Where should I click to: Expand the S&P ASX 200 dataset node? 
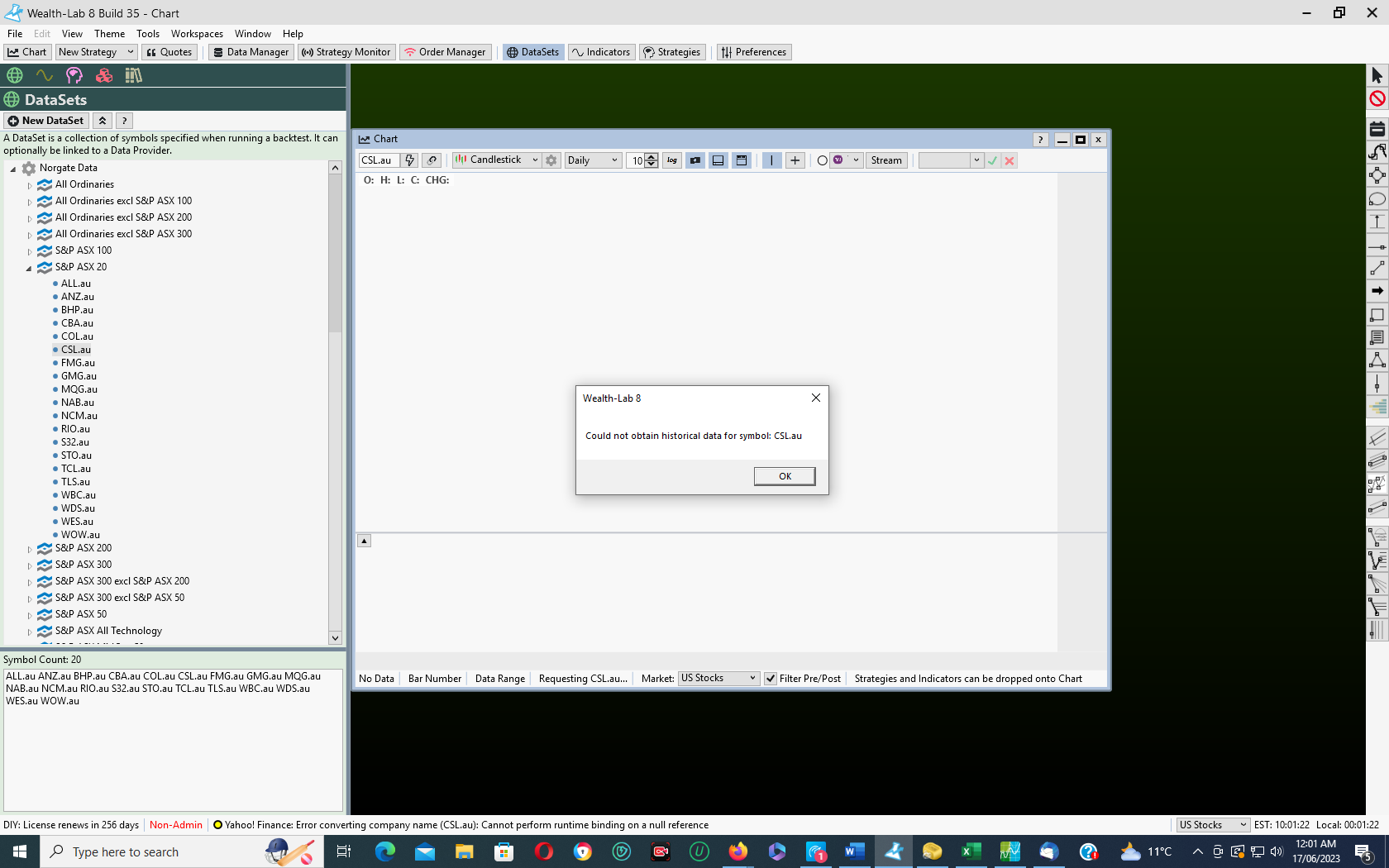click(30, 549)
